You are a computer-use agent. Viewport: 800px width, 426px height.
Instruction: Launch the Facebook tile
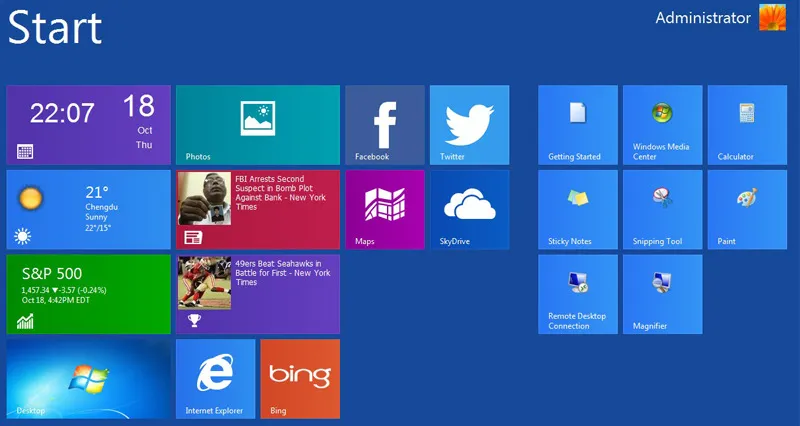point(385,124)
